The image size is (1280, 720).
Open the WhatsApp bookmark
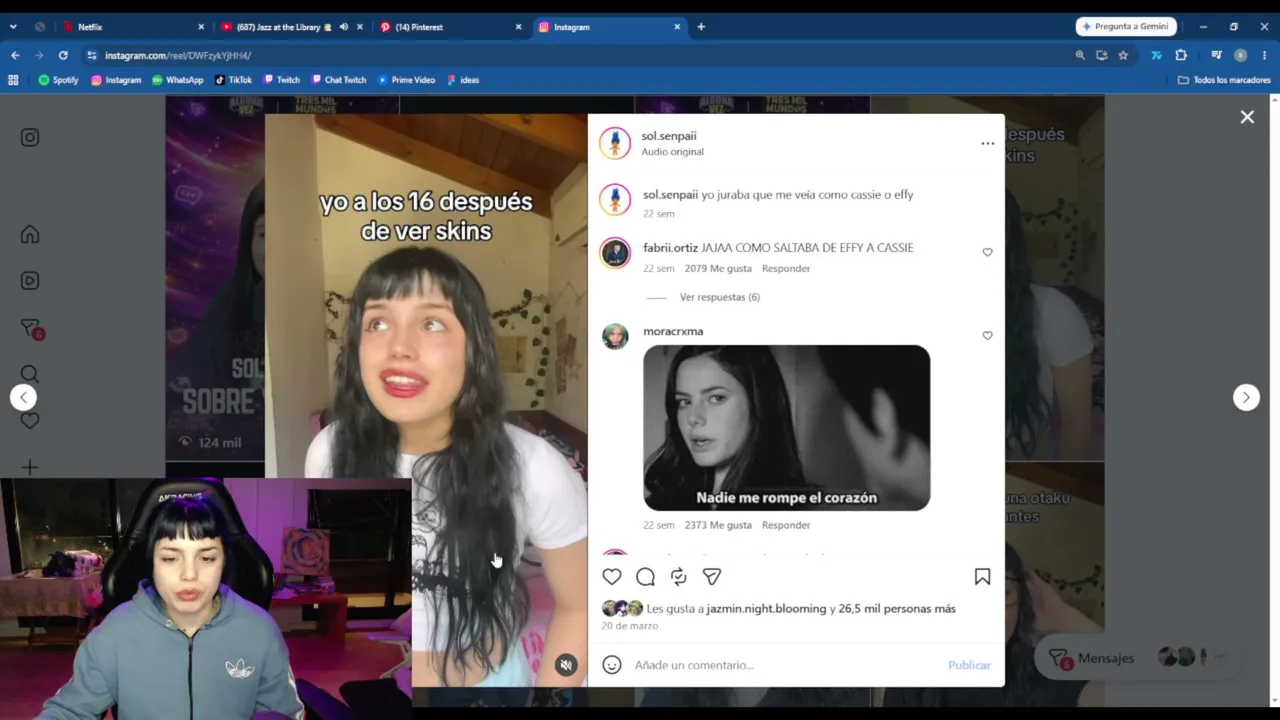click(177, 80)
